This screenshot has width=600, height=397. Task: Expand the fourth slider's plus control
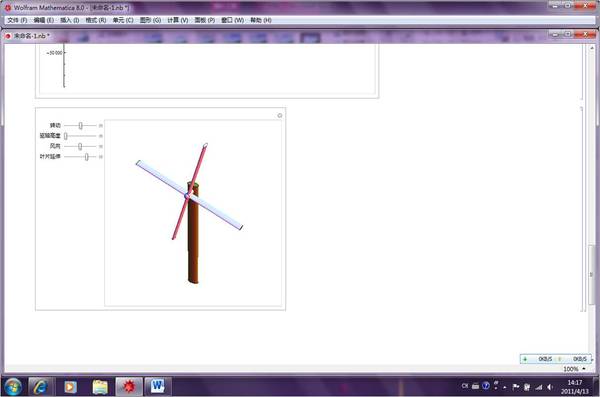[x=101, y=157]
